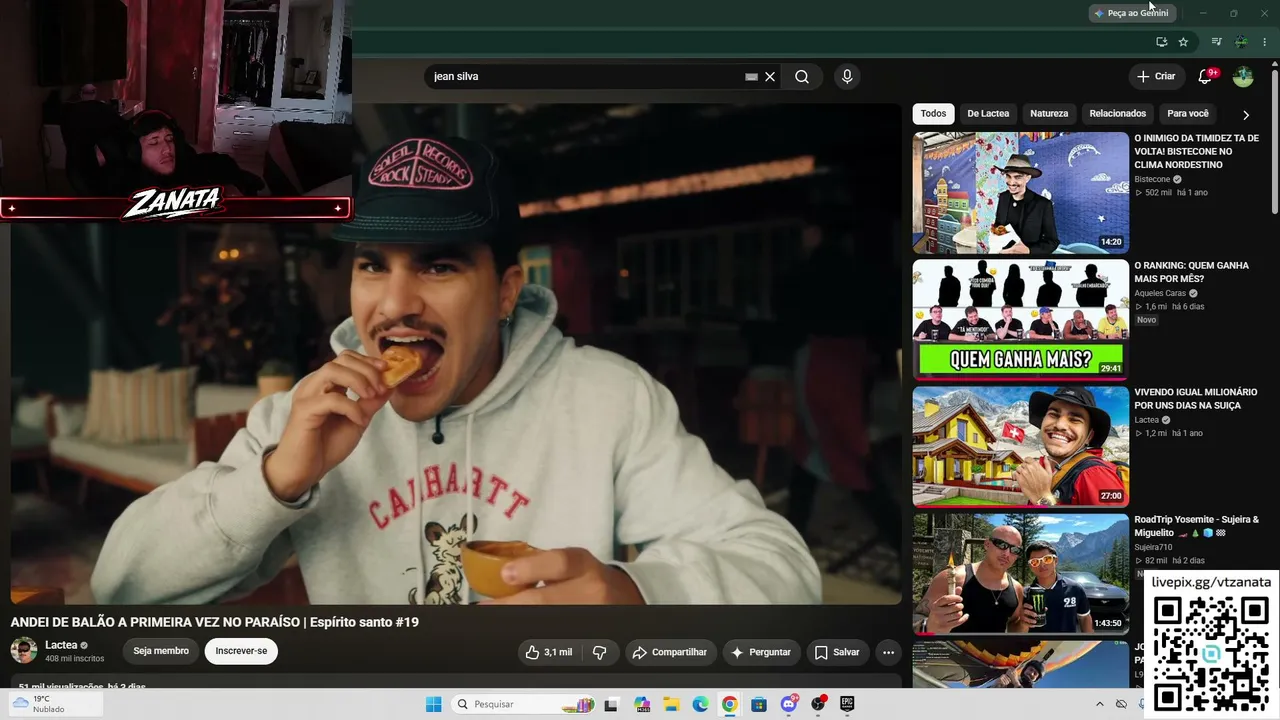This screenshot has width=1280, height=720.
Task: Open the Aqueles Caras channel link
Action: (x=1160, y=293)
